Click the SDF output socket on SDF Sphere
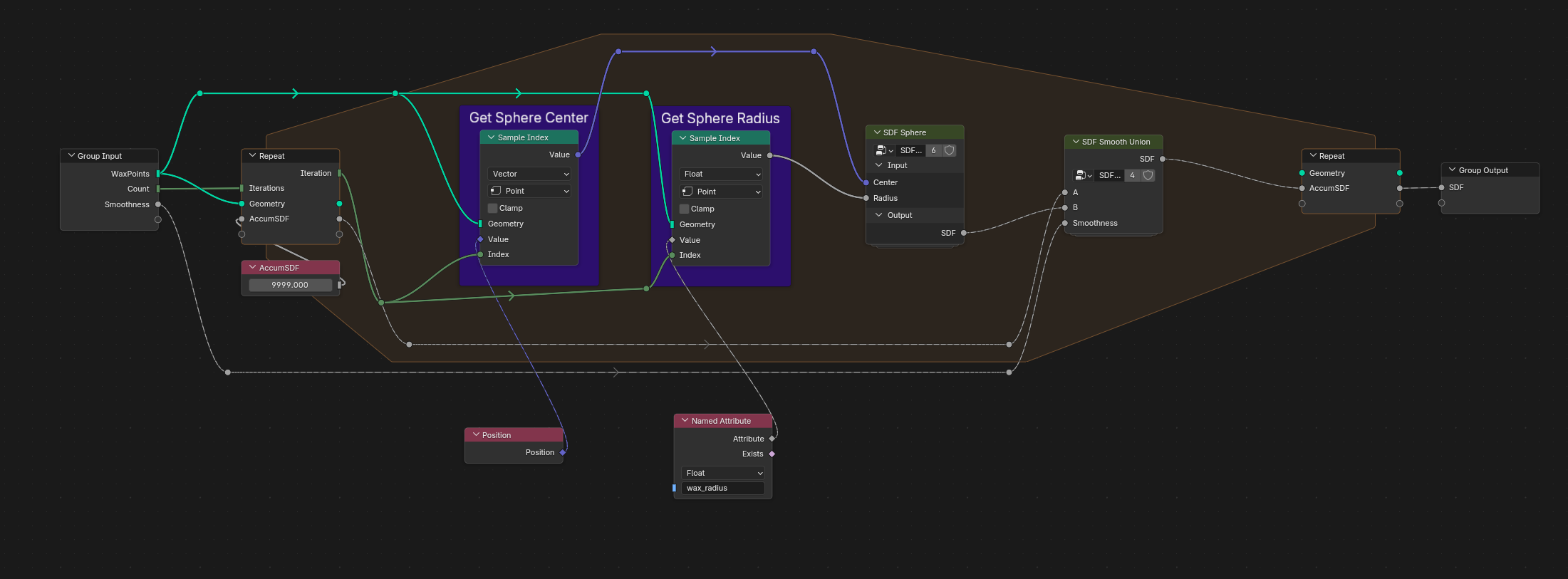Image resolution: width=1568 pixels, height=579 pixels. pyautogui.click(x=964, y=233)
